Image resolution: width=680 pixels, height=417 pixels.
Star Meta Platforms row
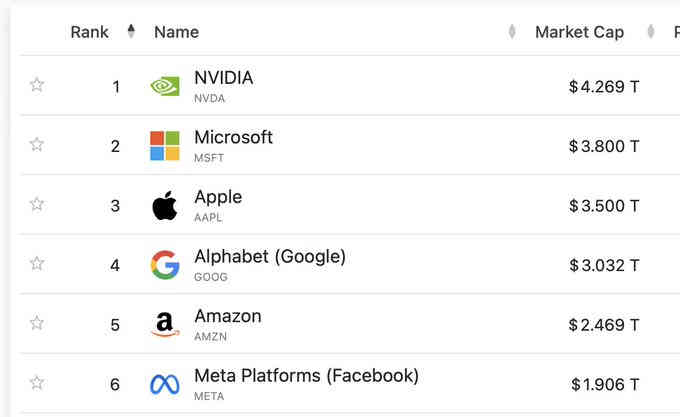click(x=37, y=382)
